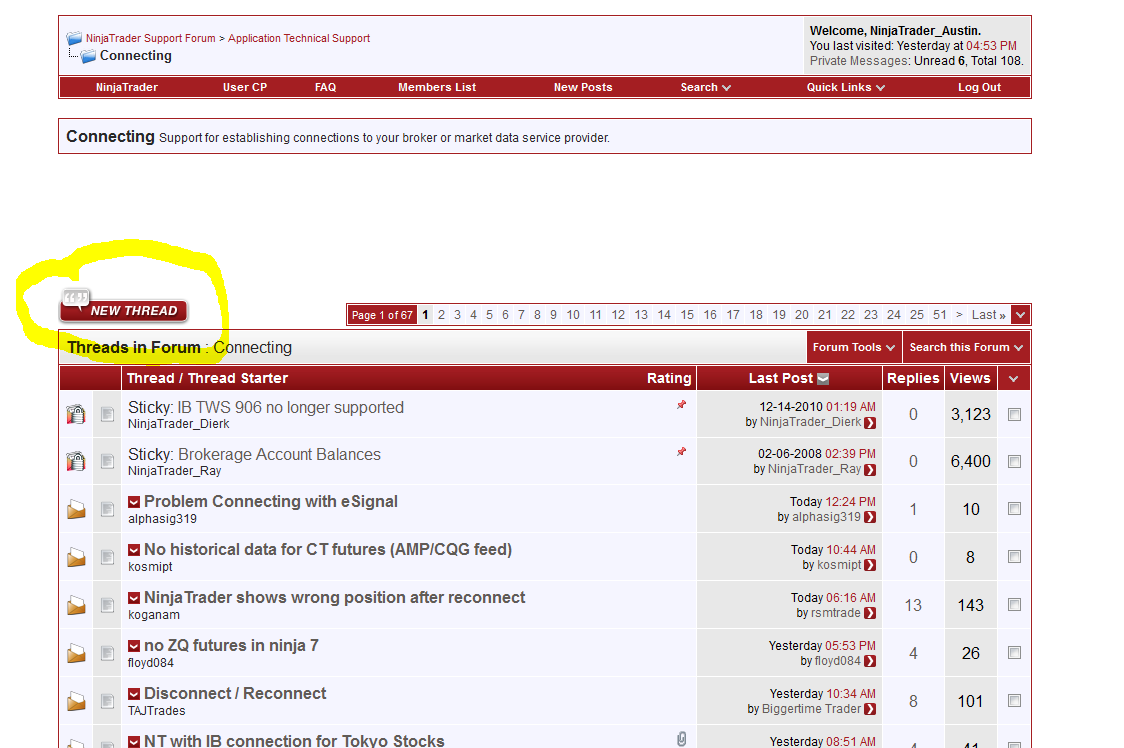The height and width of the screenshot is (748, 1124).
Task: Mark the Disconnect / Reconnect thread checkbox
Action: coord(1014,701)
